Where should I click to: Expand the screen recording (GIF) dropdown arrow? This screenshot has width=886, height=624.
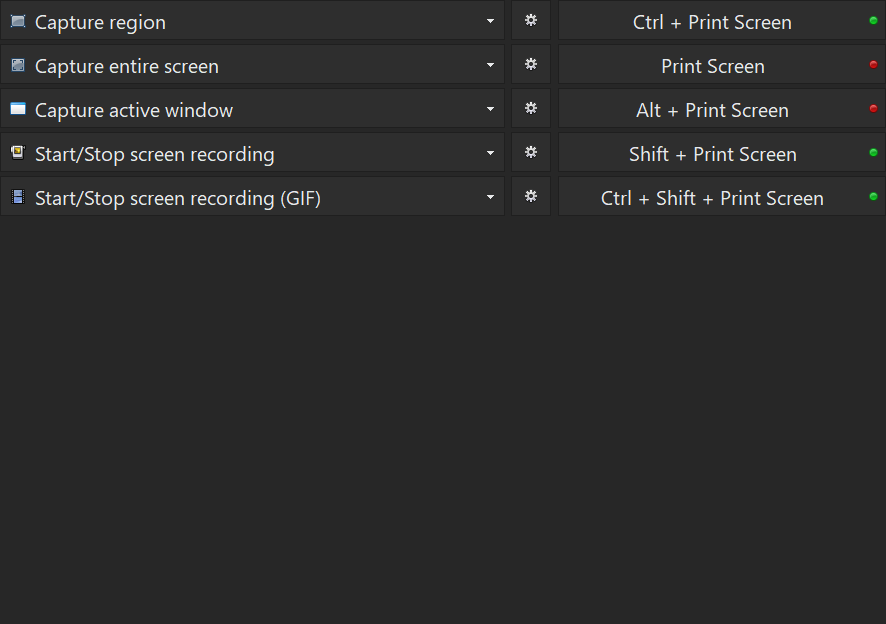point(490,197)
